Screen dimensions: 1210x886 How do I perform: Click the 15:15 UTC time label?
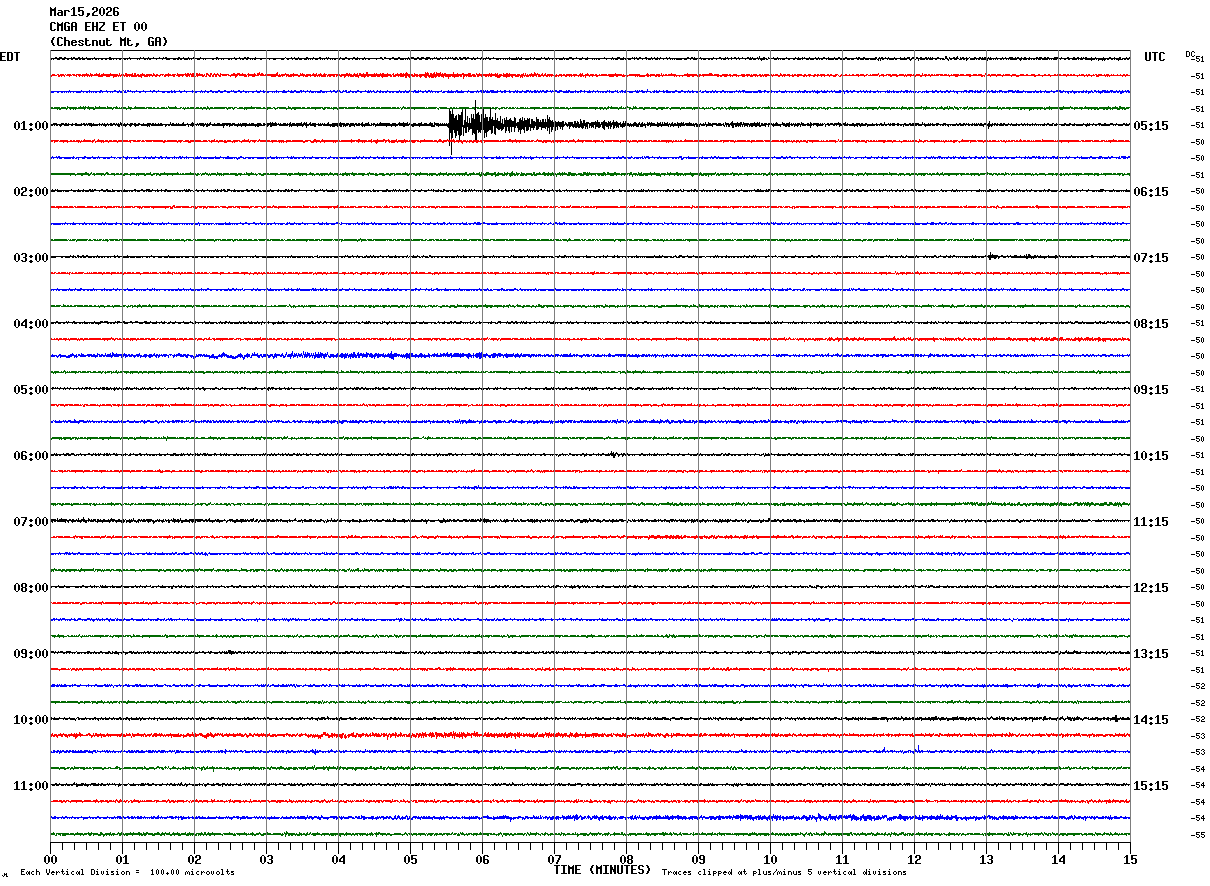point(1150,786)
